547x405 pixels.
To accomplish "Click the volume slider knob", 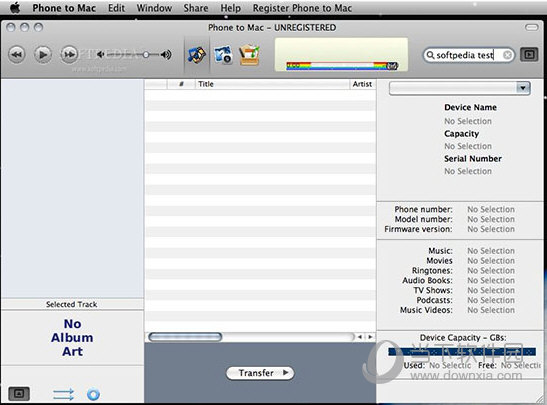I will (x=146, y=54).
